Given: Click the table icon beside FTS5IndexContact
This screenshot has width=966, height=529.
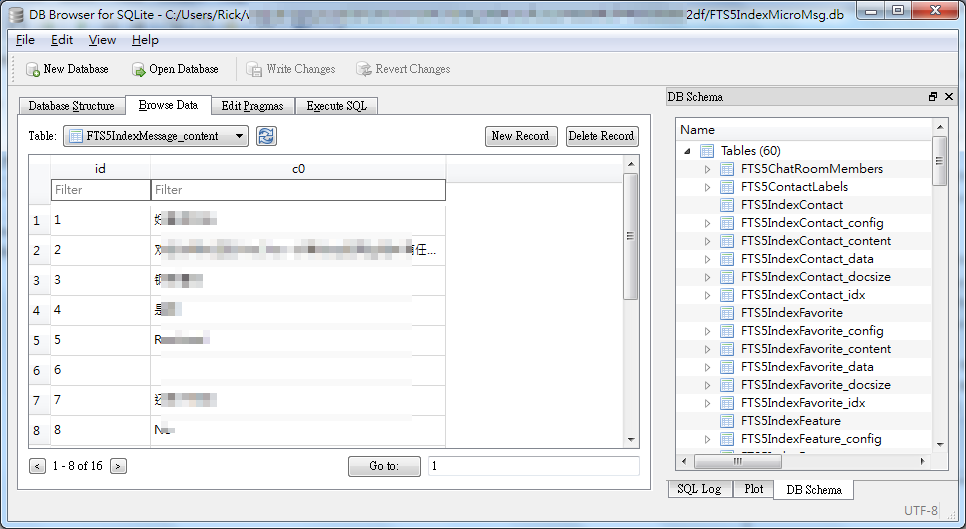Looking at the screenshot, I should (727, 205).
